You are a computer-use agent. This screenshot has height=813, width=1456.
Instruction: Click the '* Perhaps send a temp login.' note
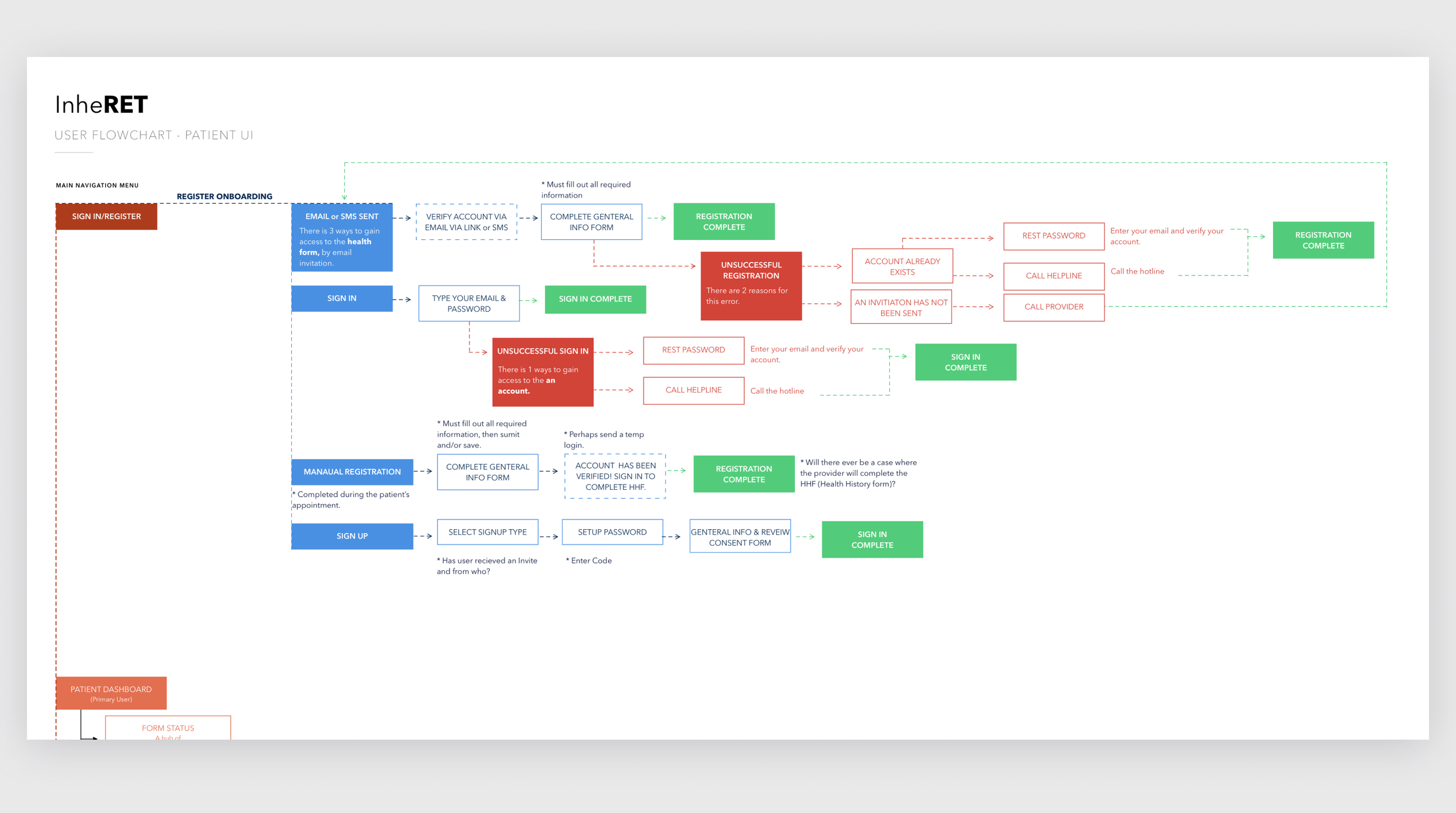pos(603,440)
